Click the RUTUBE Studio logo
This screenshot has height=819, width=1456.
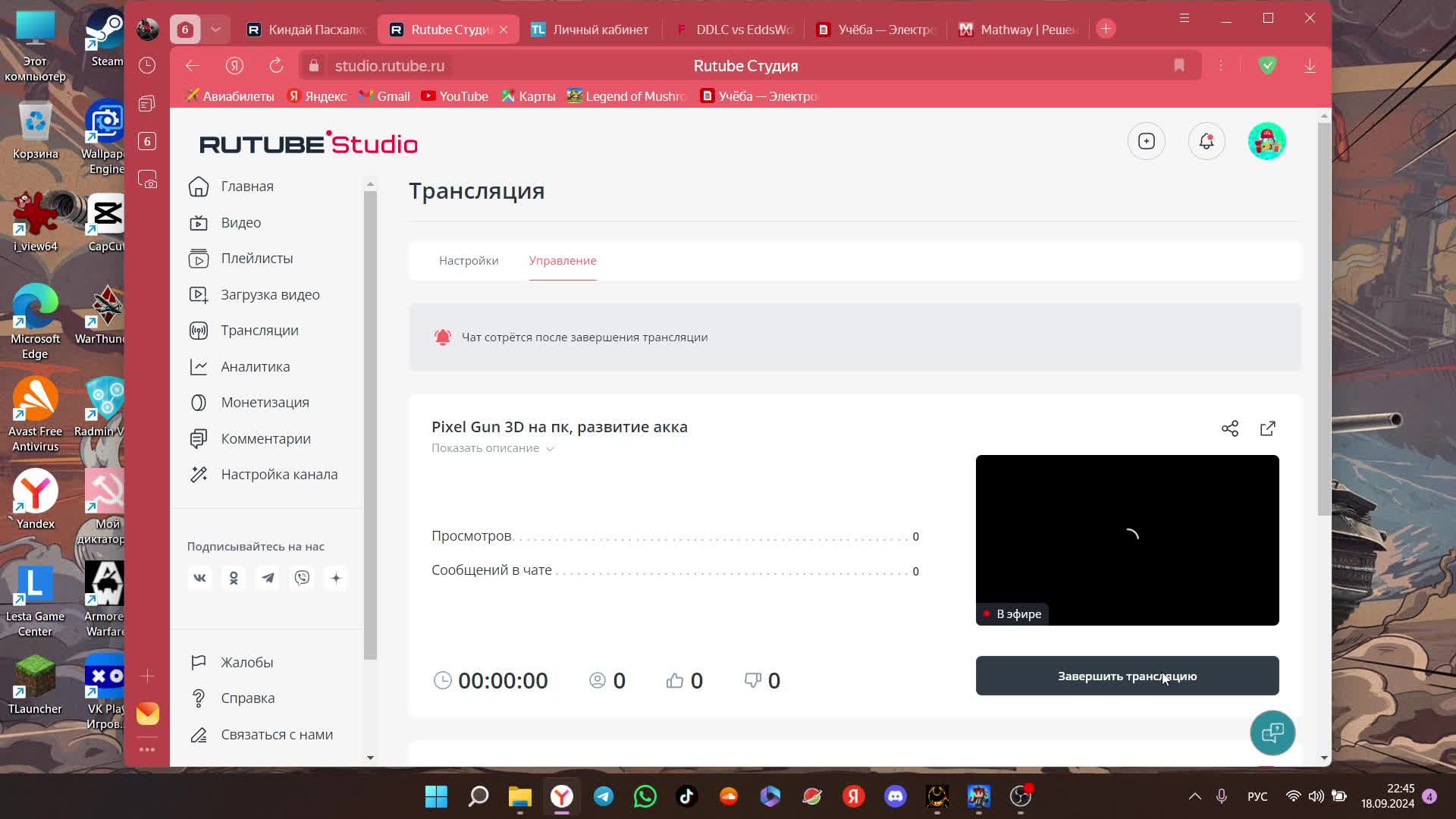click(308, 143)
